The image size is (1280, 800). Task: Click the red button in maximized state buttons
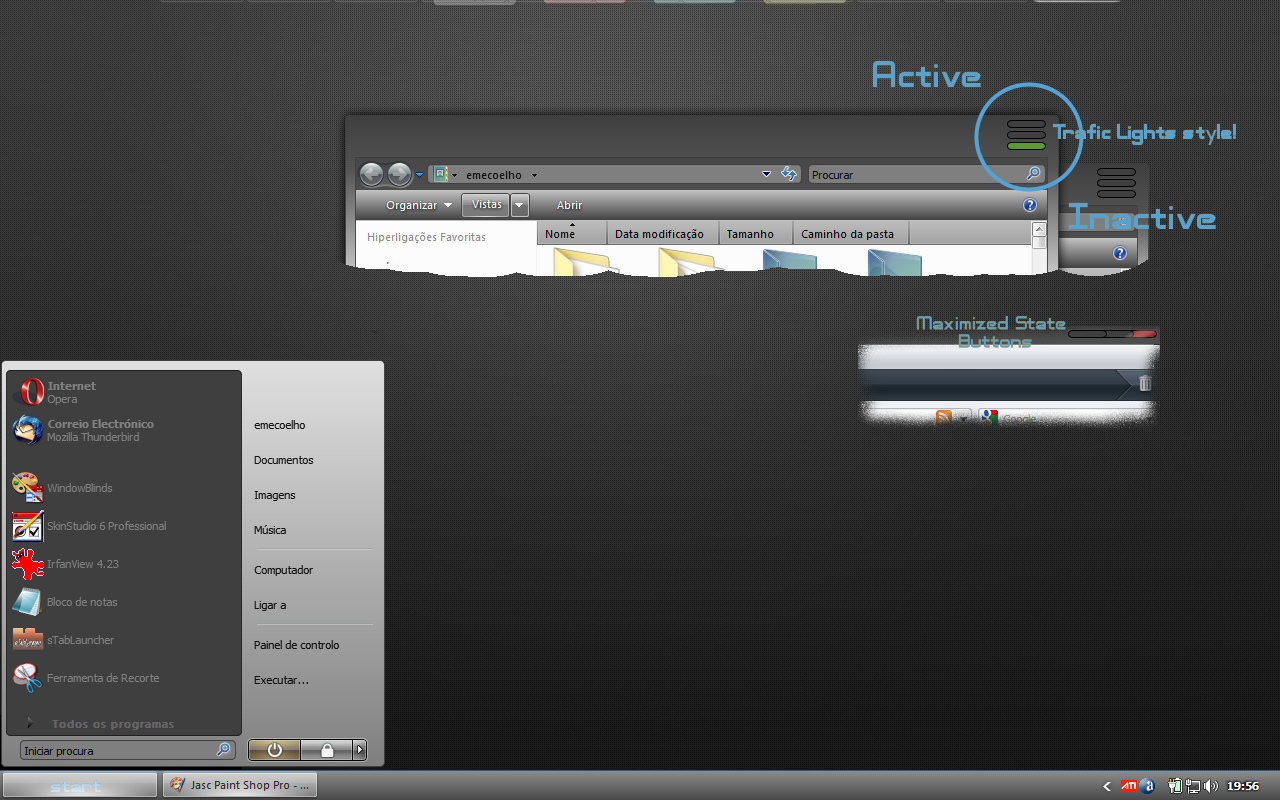click(x=1145, y=334)
